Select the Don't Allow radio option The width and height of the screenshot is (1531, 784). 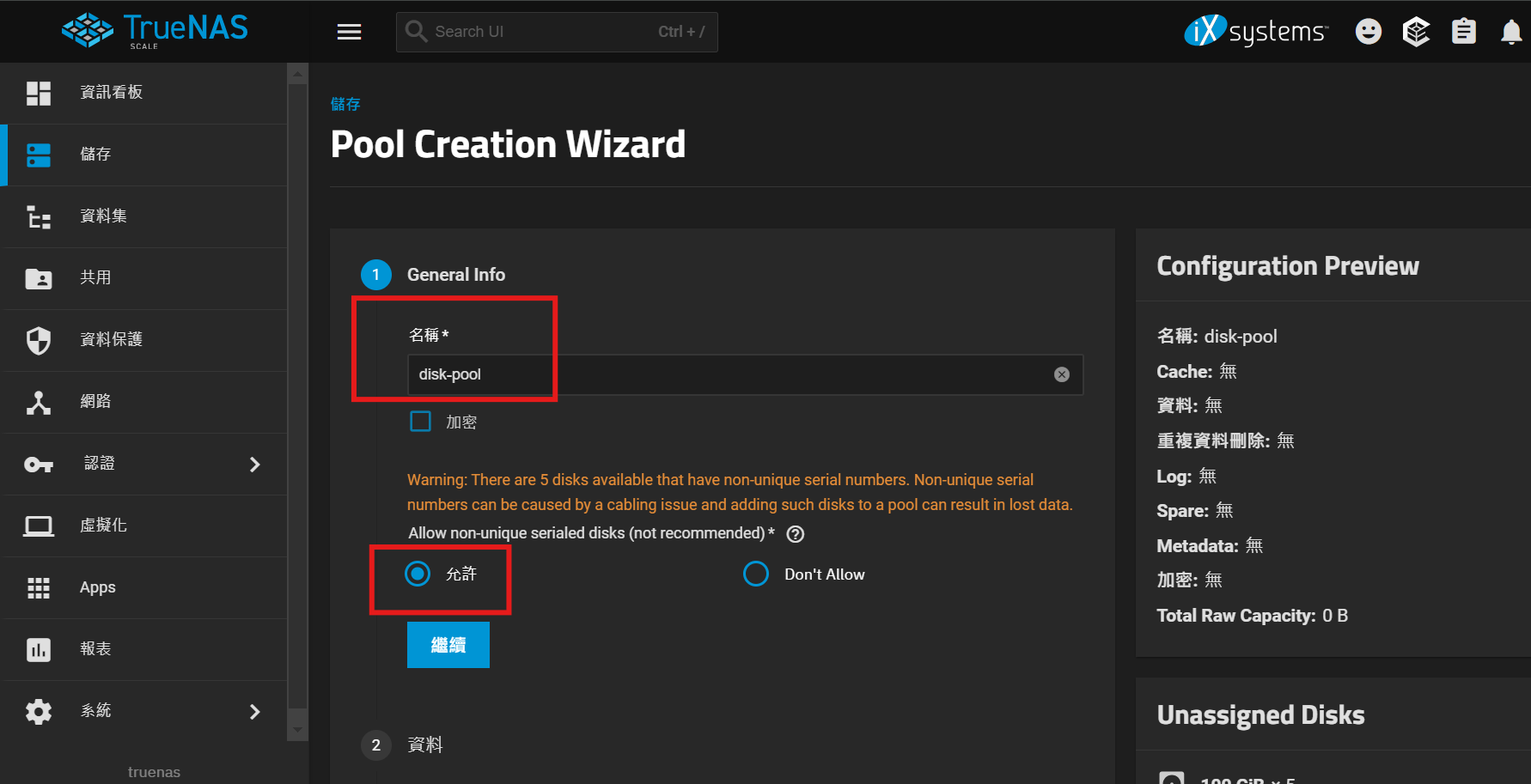[x=756, y=574]
